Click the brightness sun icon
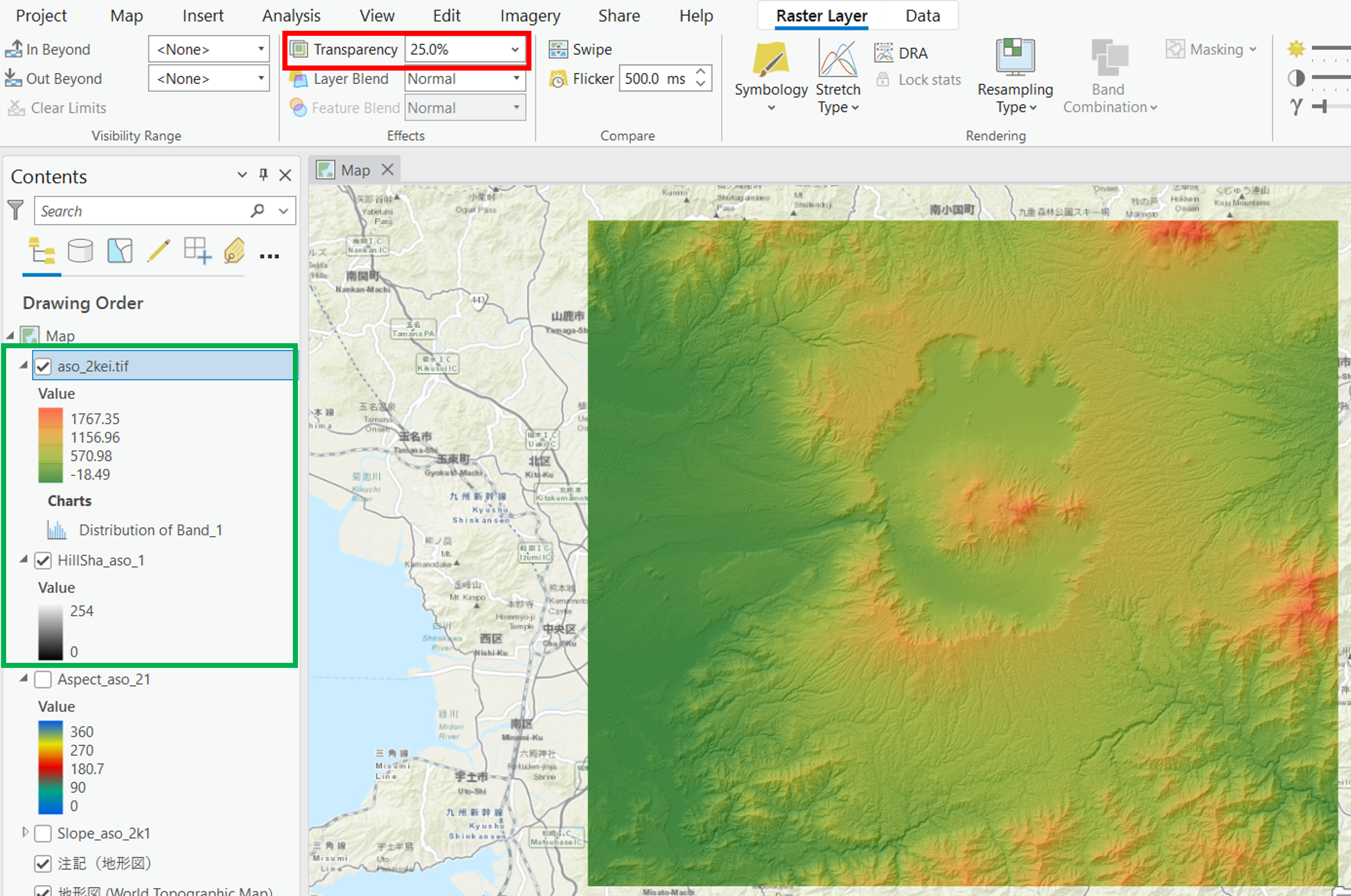The image size is (1351, 896). pyautogui.click(x=1296, y=49)
